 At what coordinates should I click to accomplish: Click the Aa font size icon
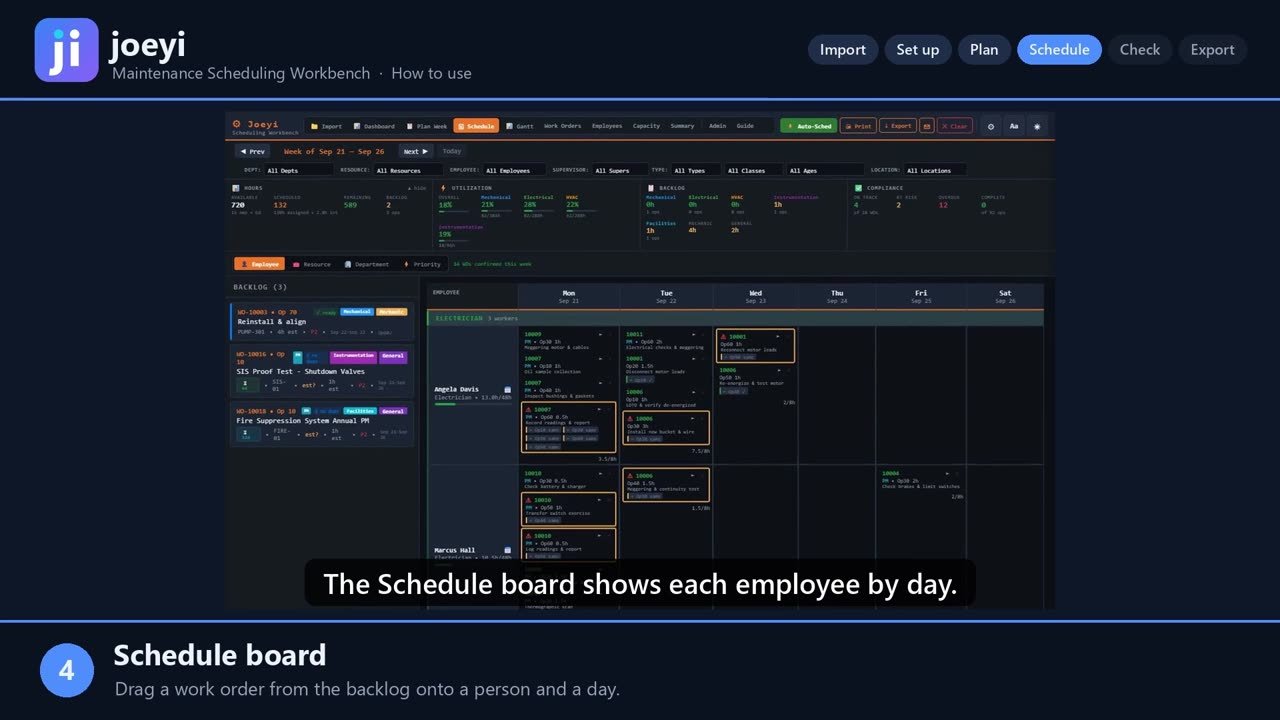[1014, 126]
